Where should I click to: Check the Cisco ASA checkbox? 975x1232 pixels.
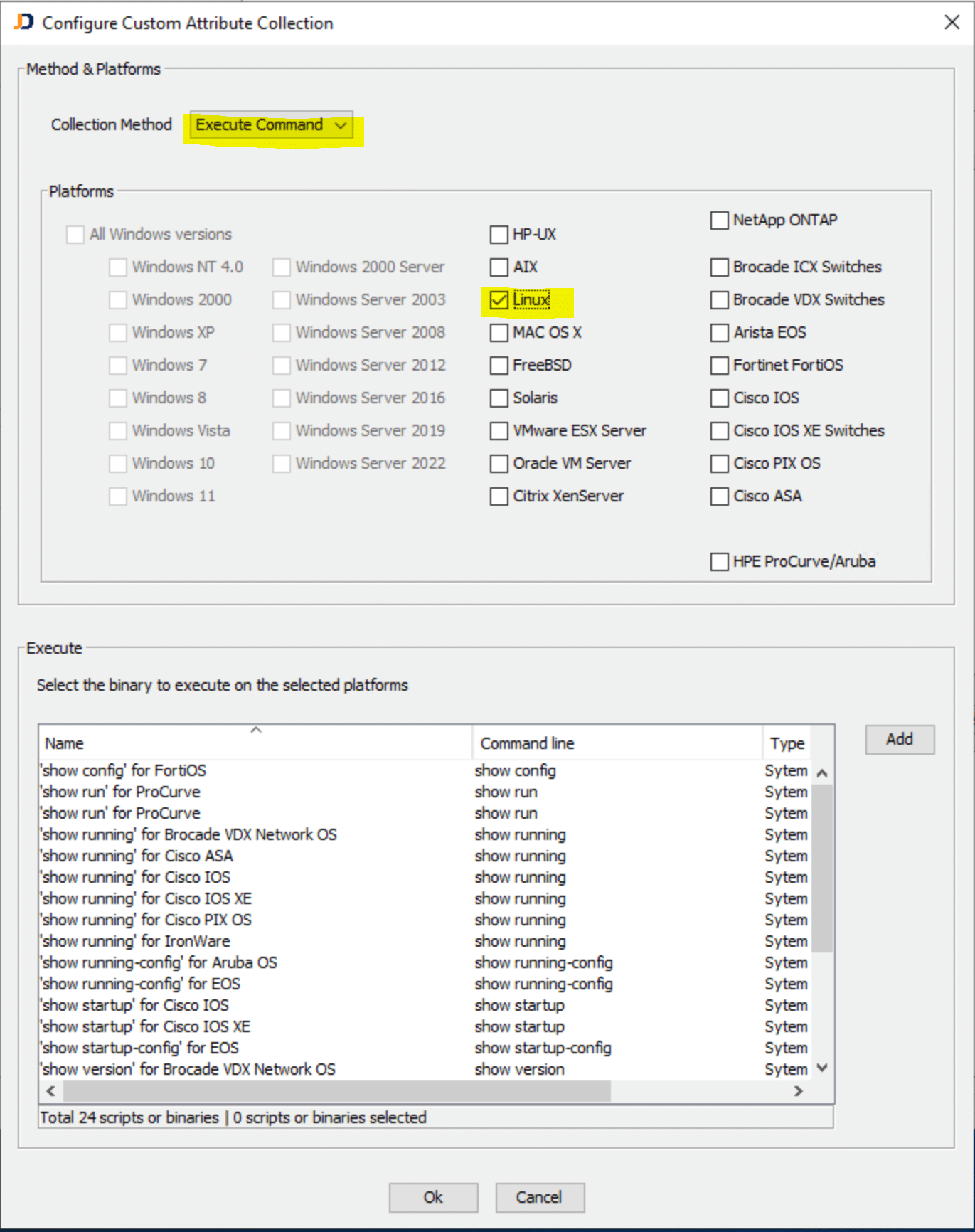tap(720, 496)
